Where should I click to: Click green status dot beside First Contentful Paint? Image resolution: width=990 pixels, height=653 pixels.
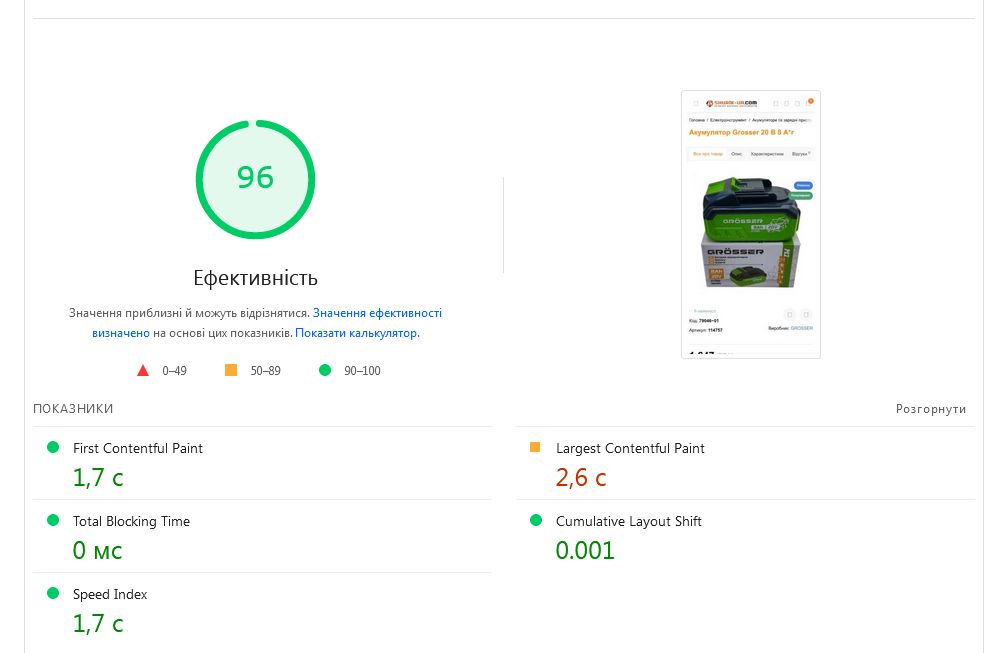53,447
